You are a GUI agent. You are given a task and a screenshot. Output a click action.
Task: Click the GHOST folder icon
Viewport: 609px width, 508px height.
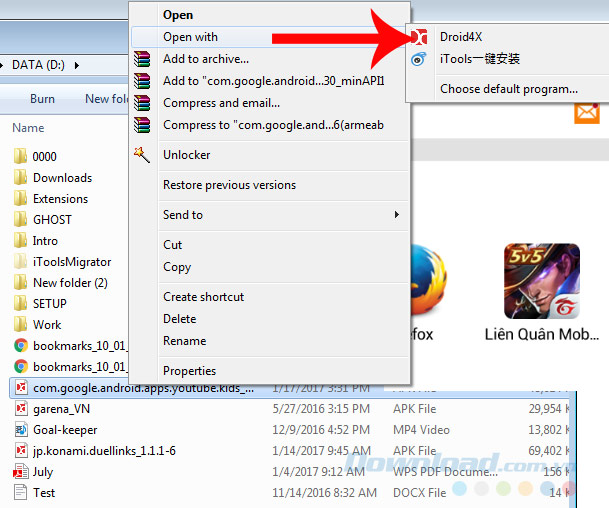click(x=21, y=219)
